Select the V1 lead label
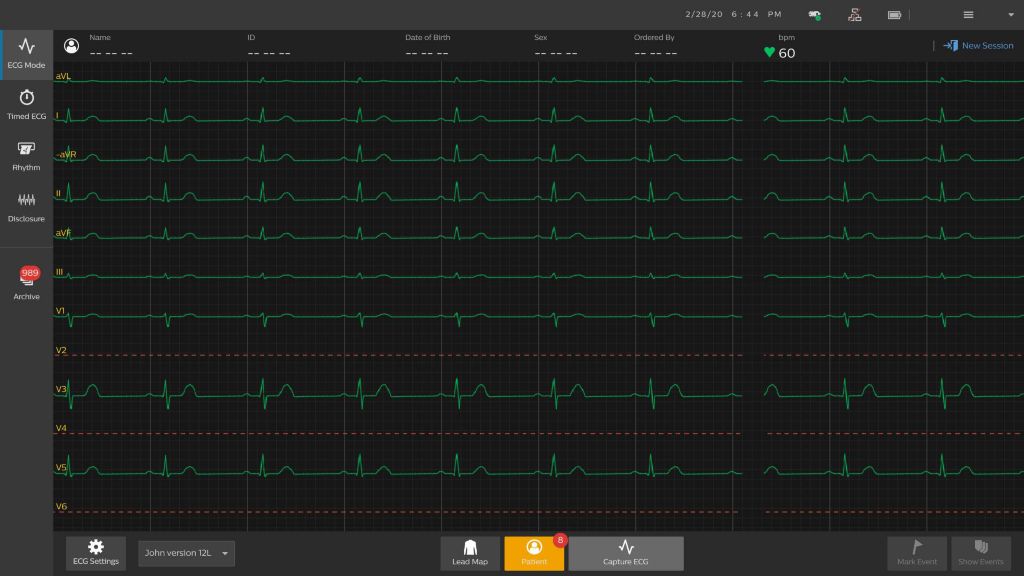 [60, 311]
